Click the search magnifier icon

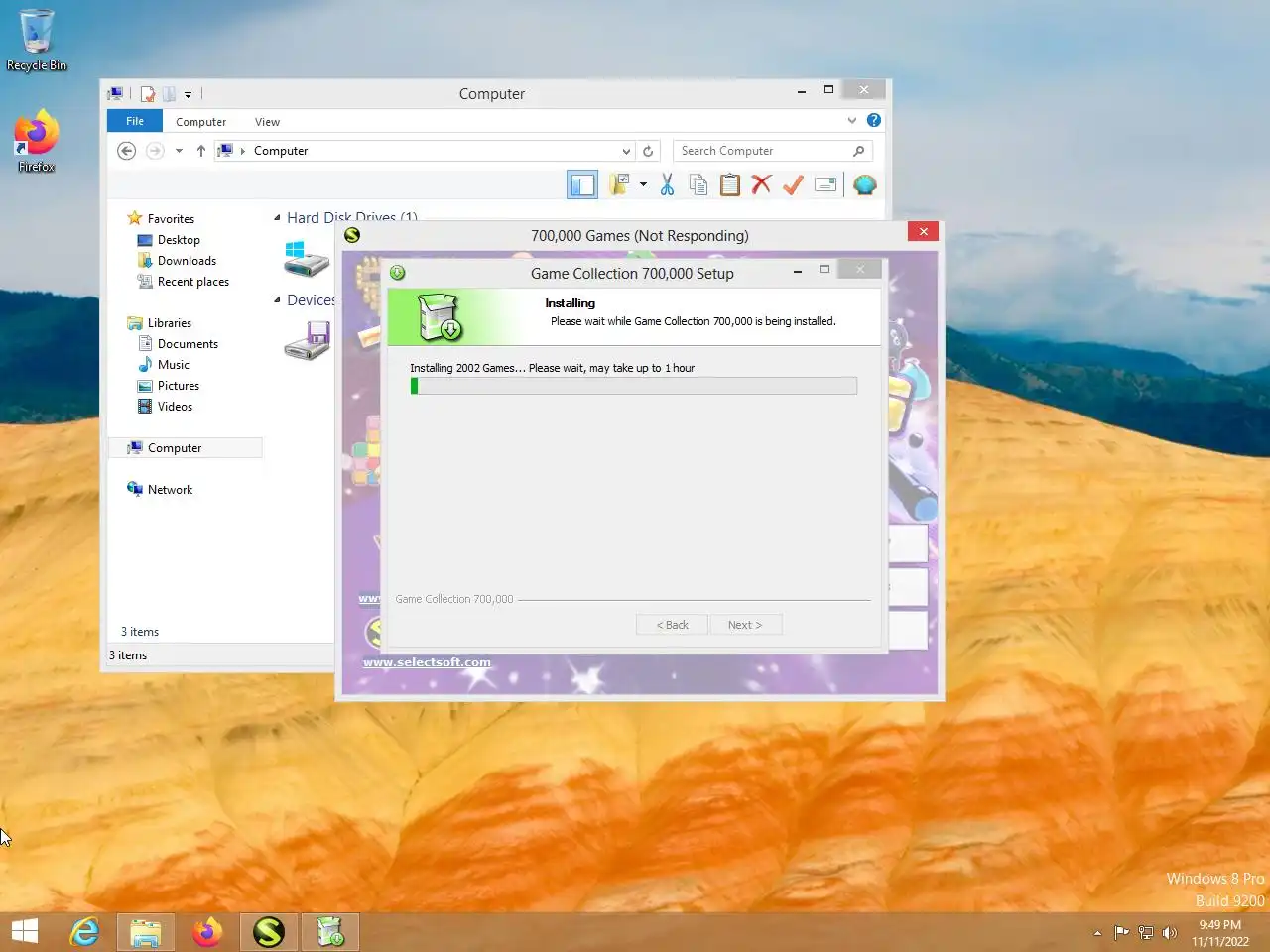click(859, 151)
